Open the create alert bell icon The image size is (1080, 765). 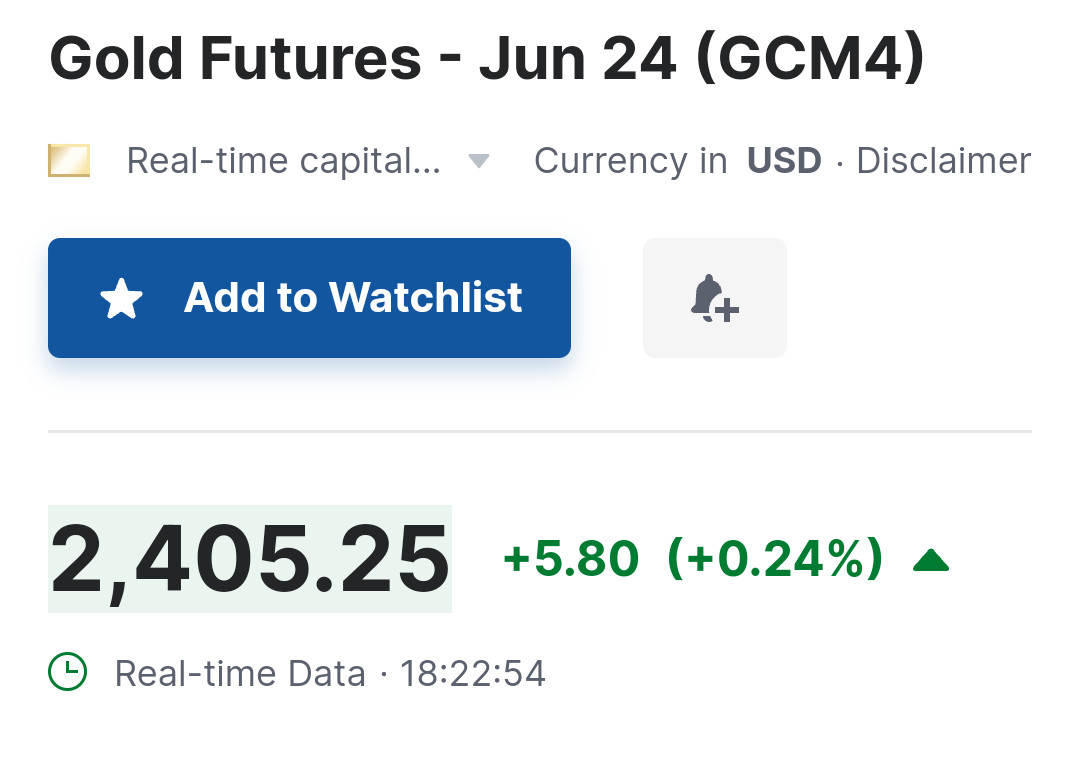point(714,298)
